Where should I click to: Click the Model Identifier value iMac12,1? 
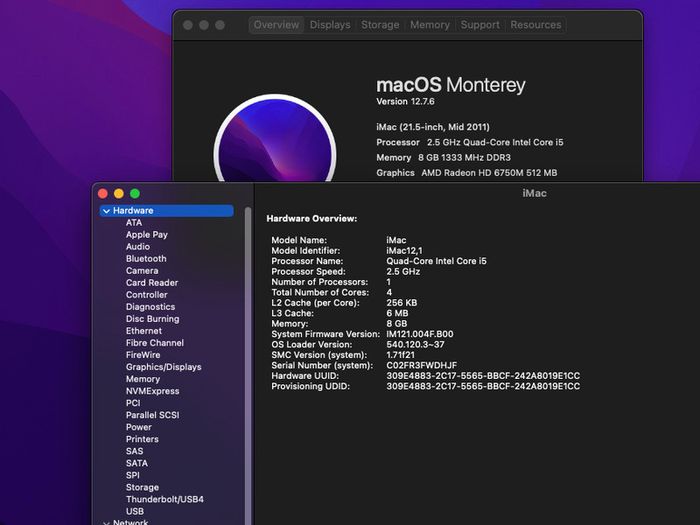click(x=404, y=251)
